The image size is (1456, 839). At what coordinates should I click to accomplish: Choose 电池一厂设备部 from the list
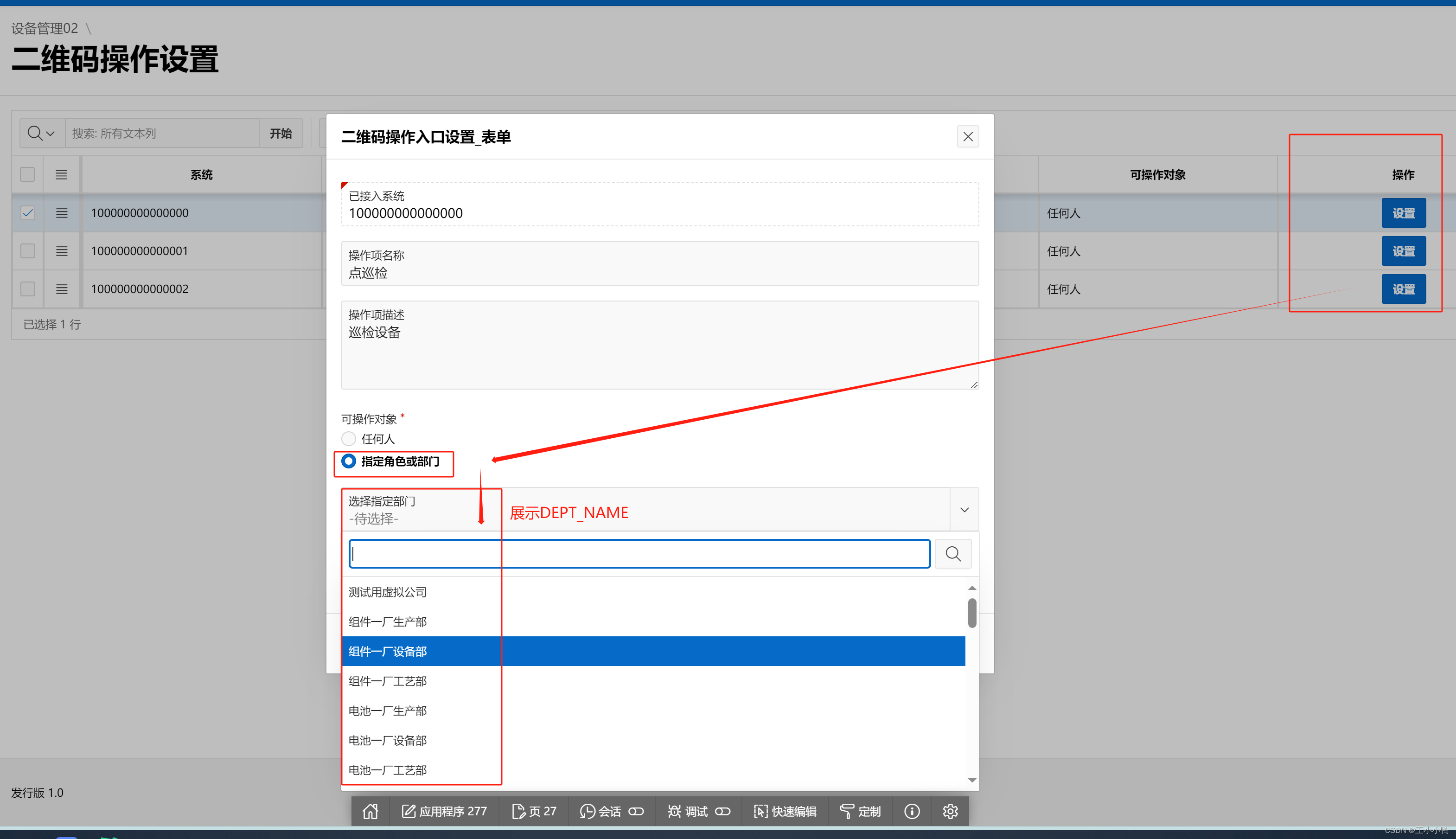click(x=654, y=741)
